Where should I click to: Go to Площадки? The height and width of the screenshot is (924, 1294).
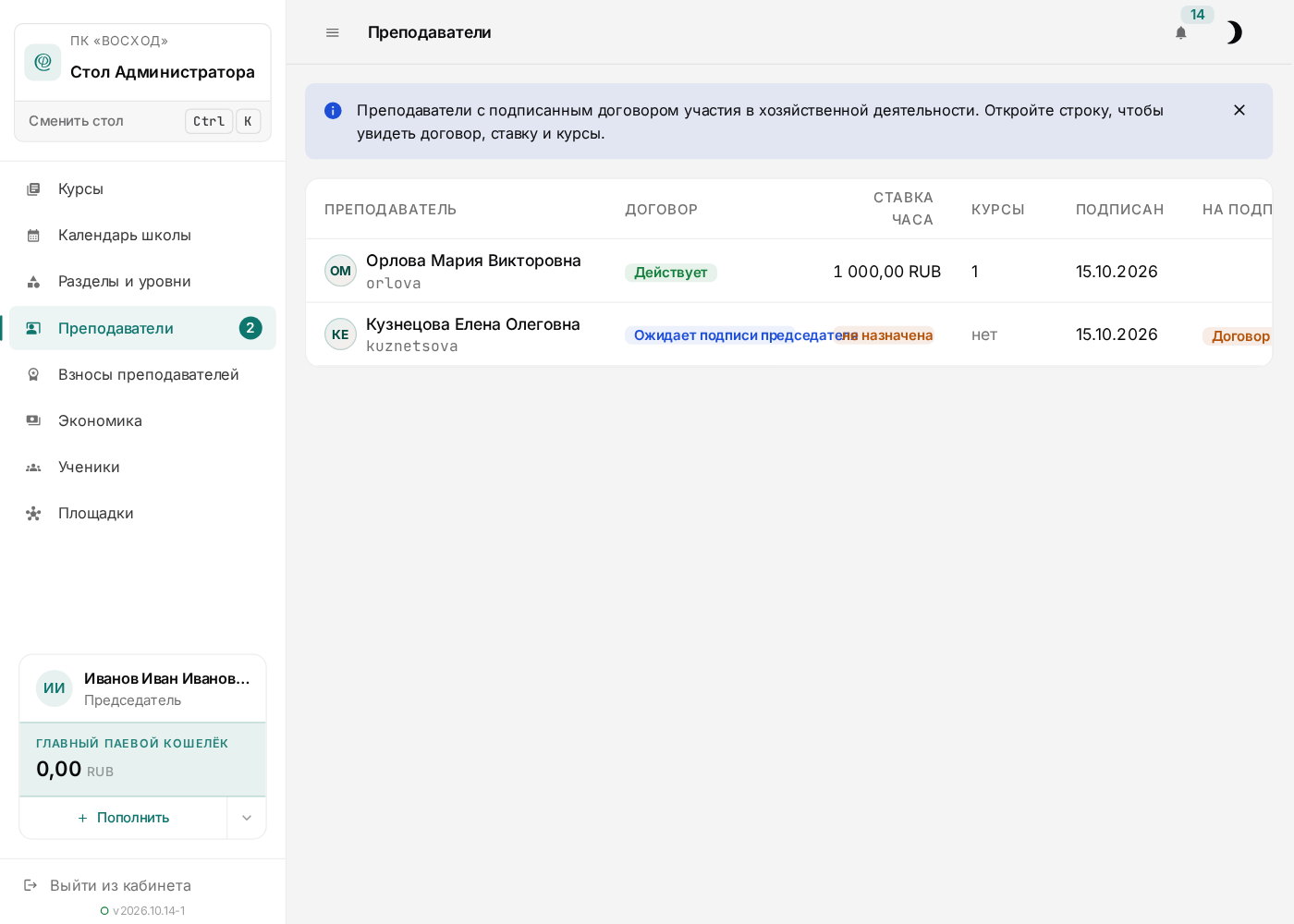tap(142, 513)
